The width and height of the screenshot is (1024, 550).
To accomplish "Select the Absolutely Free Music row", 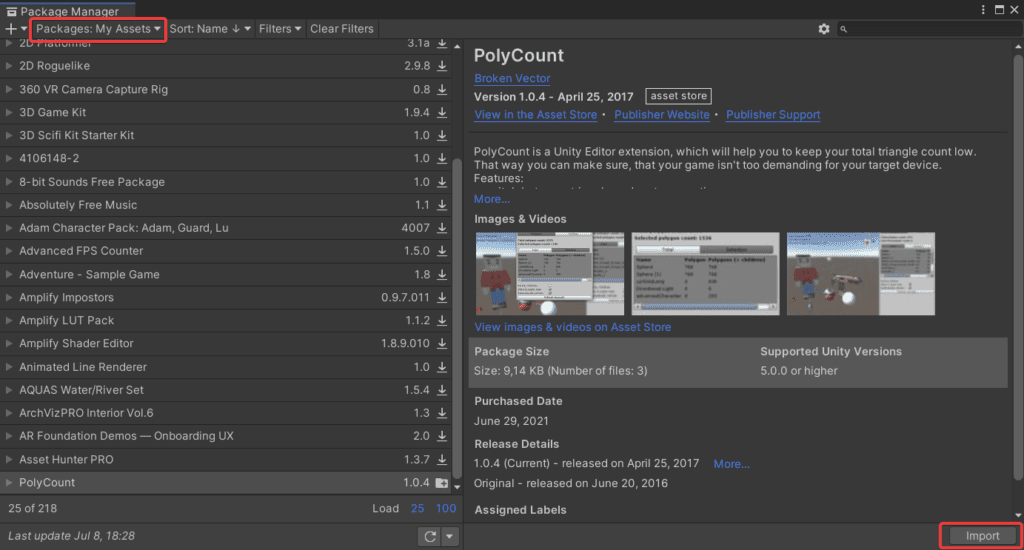I will 226,205.
